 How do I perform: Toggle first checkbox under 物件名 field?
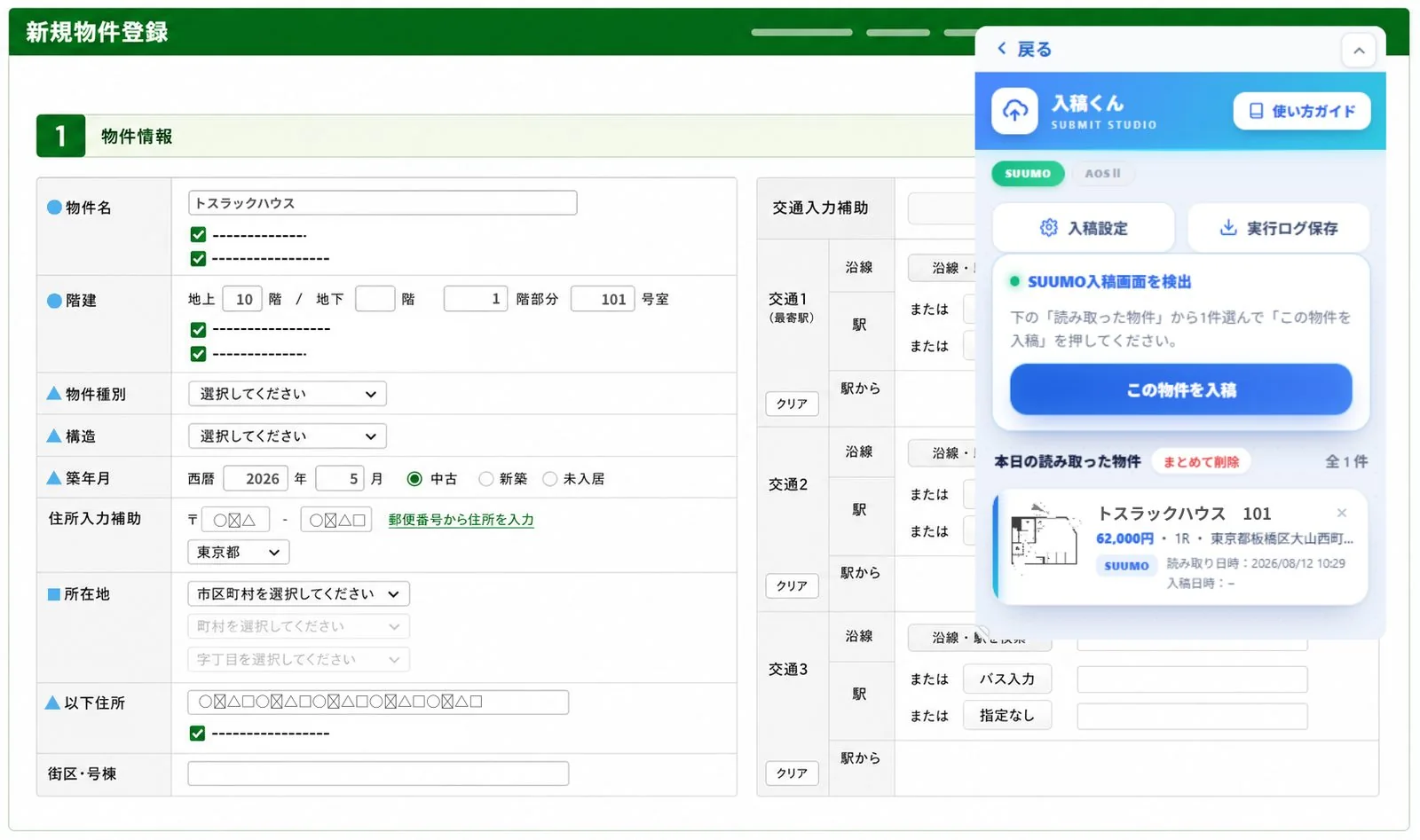(198, 235)
